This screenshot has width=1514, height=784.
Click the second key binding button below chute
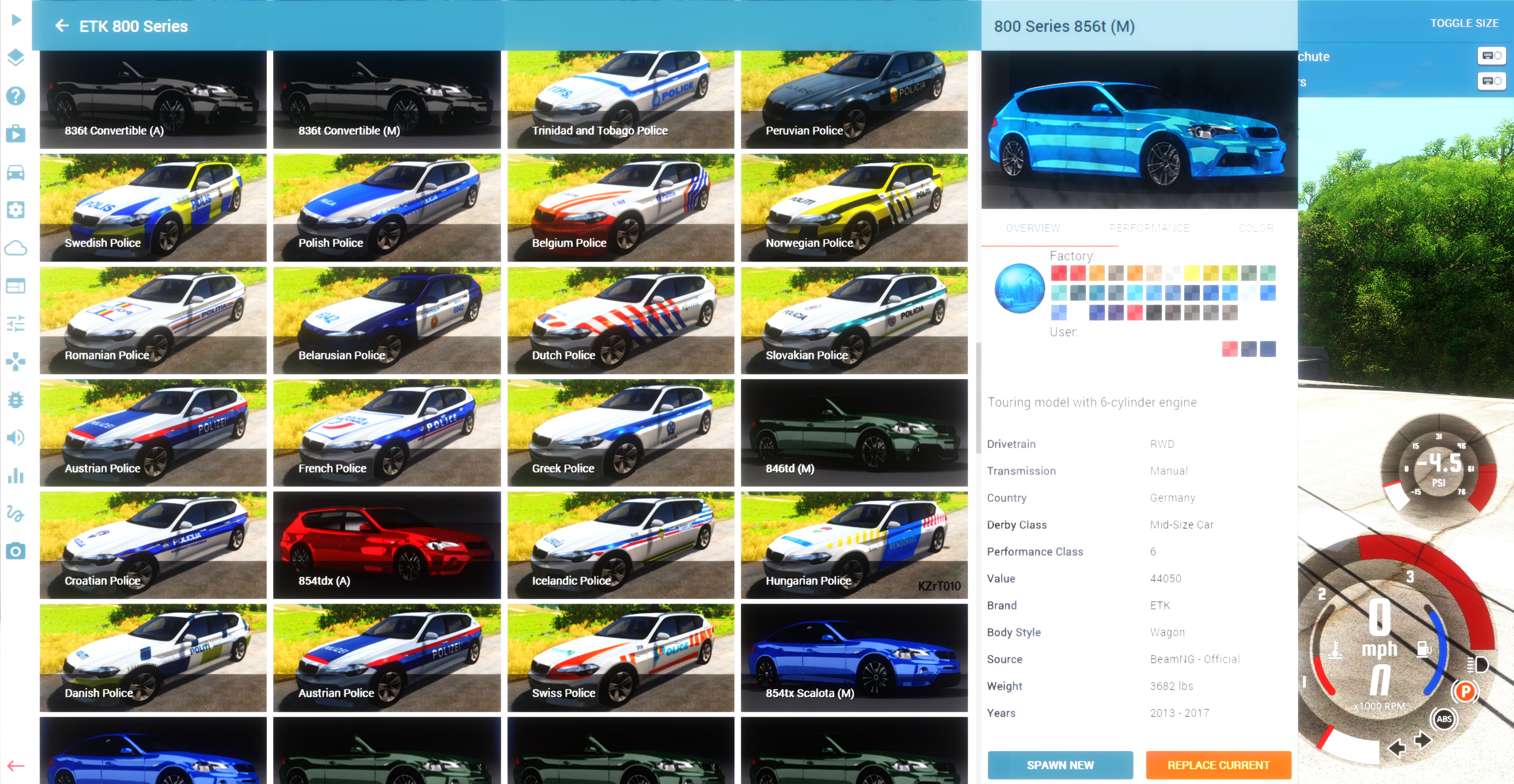pos(1491,81)
